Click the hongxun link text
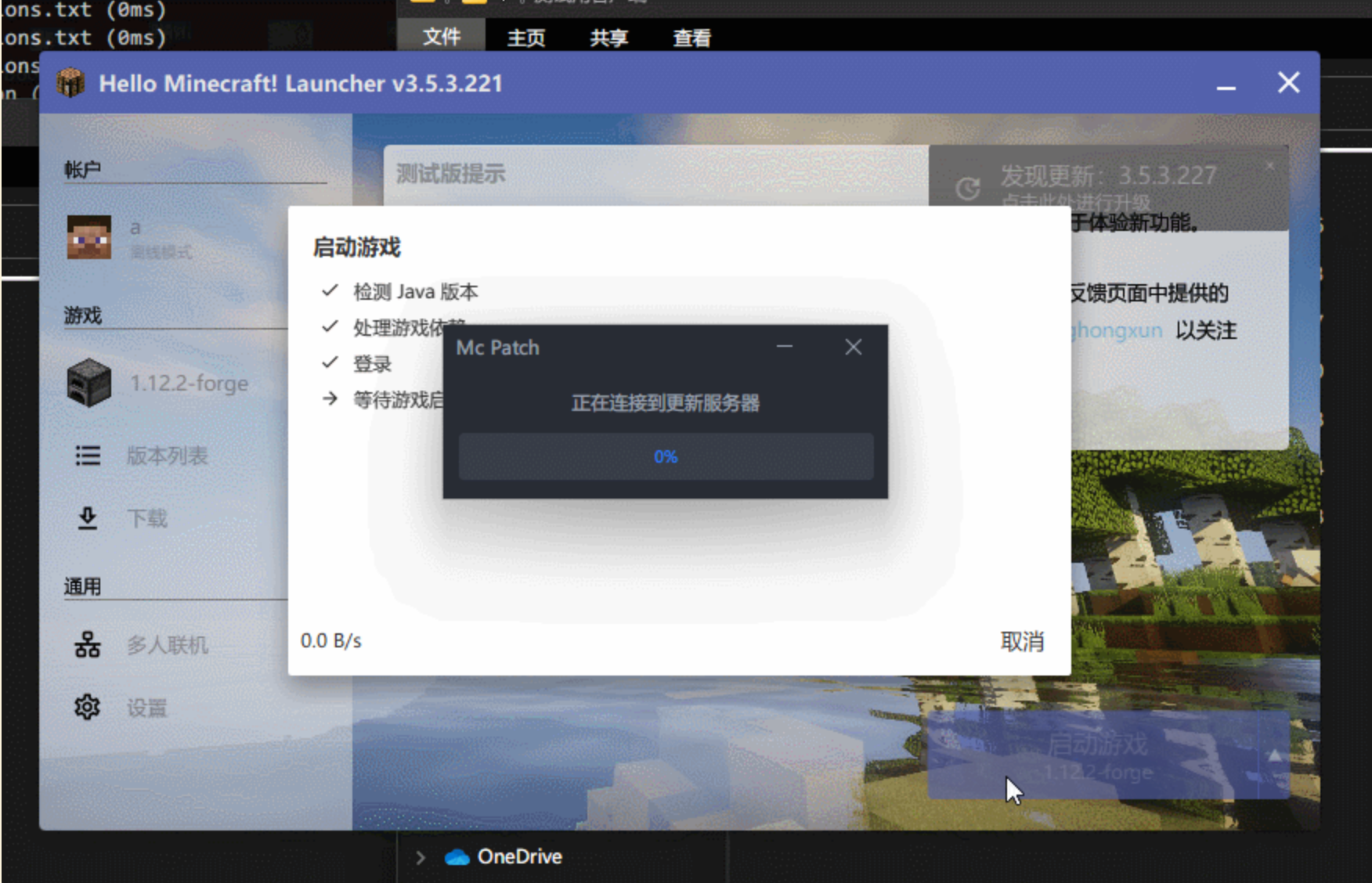The image size is (1372, 883). click(x=1116, y=330)
